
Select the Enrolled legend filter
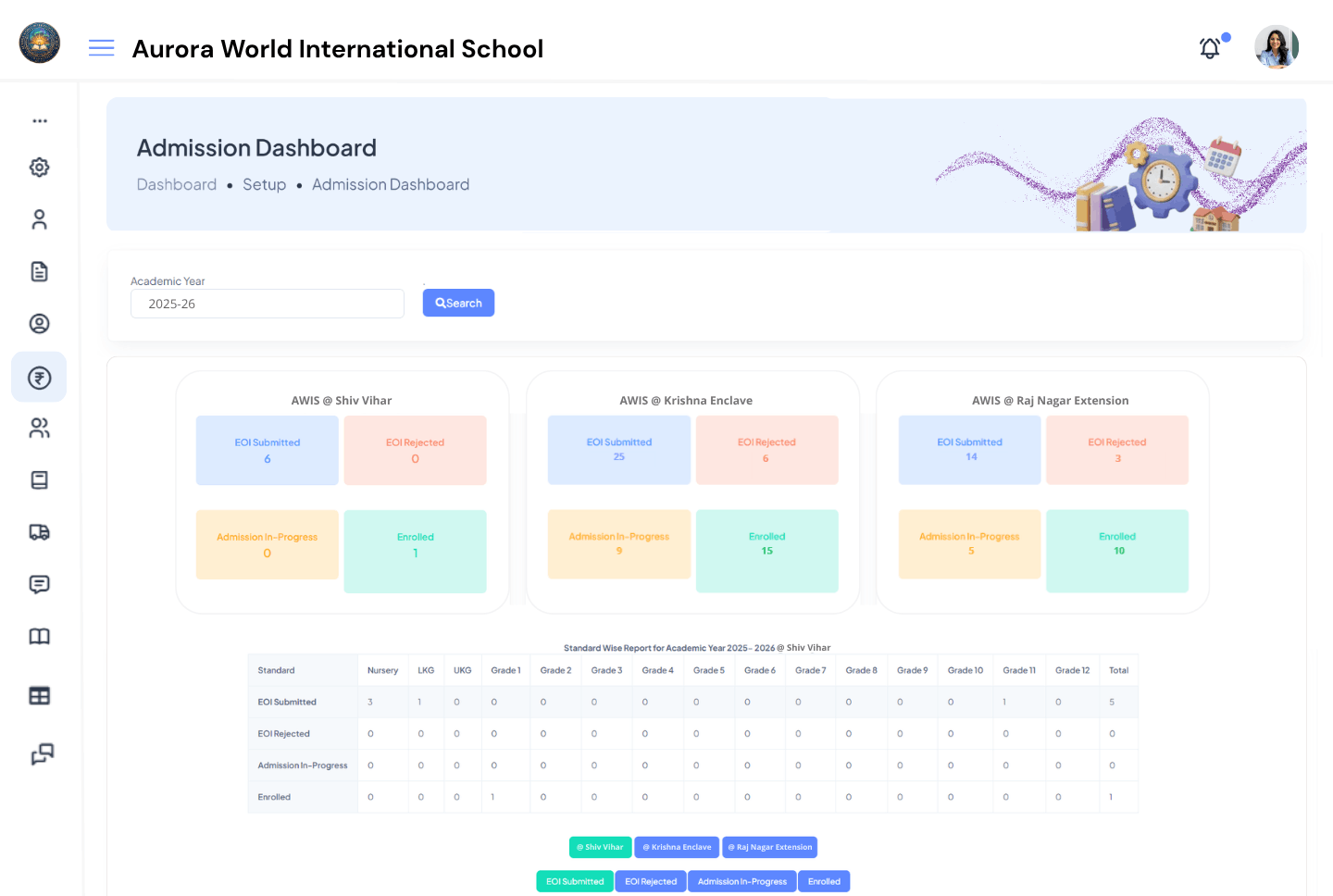(x=823, y=881)
